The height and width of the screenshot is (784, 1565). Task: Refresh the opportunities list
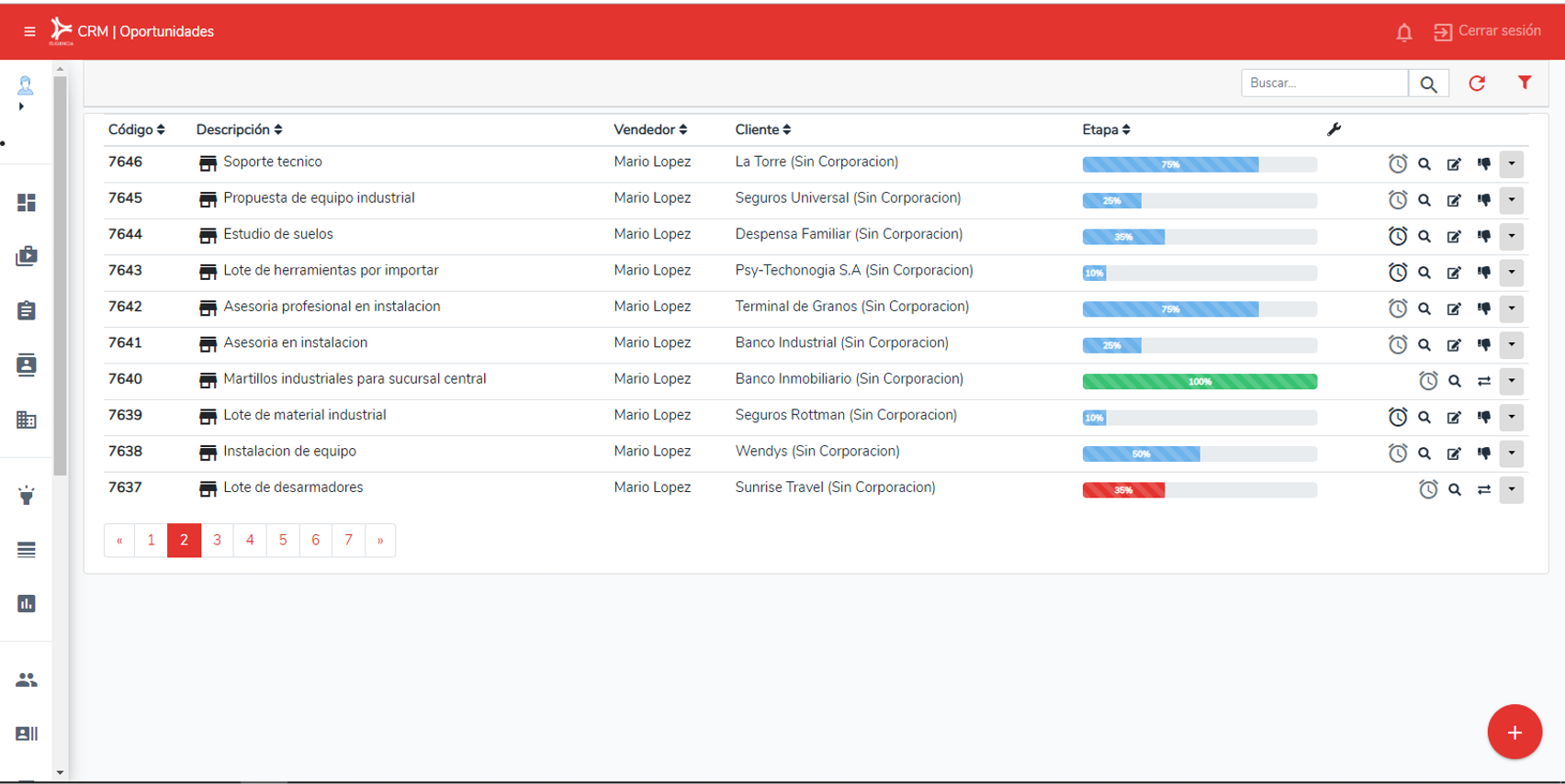1476,84
